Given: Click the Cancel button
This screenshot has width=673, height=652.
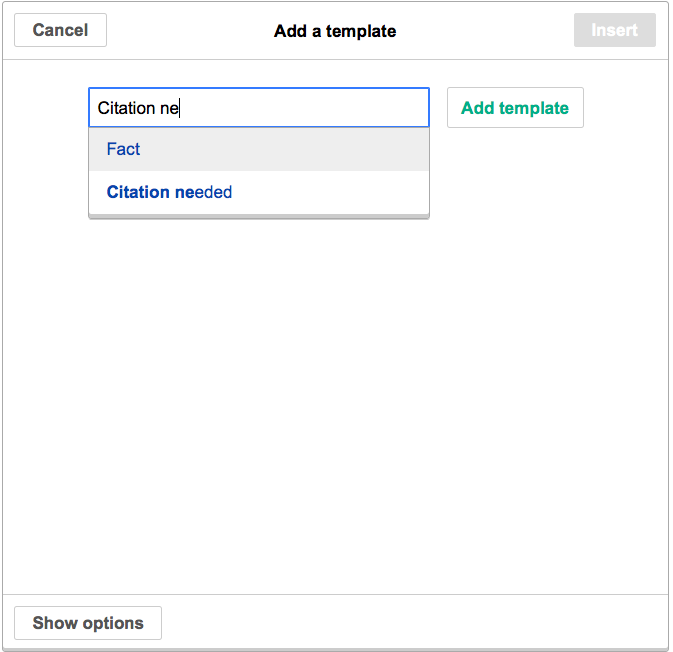Looking at the screenshot, I should tap(60, 30).
